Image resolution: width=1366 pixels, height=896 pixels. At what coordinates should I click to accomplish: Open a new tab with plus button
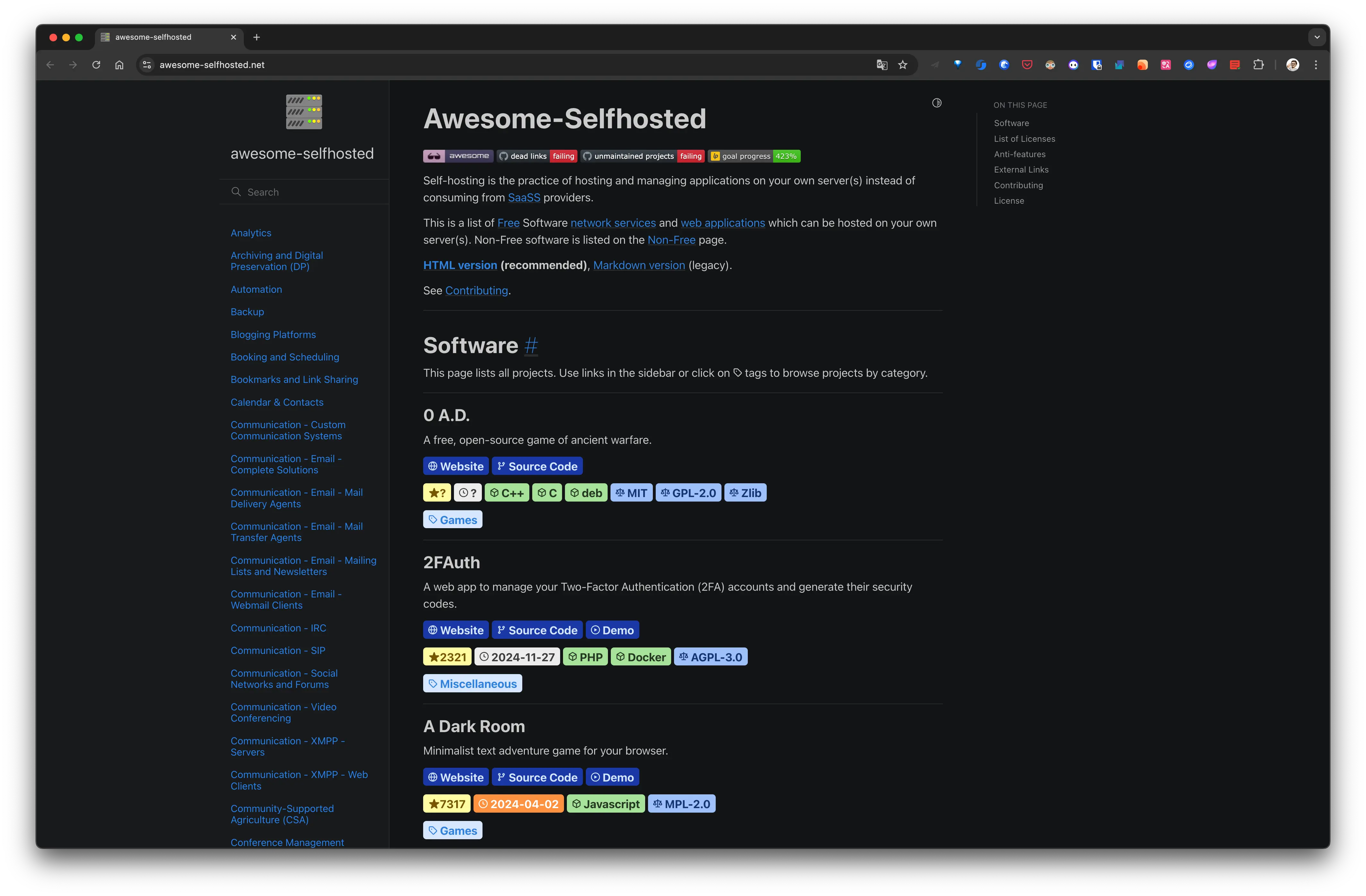pyautogui.click(x=257, y=37)
